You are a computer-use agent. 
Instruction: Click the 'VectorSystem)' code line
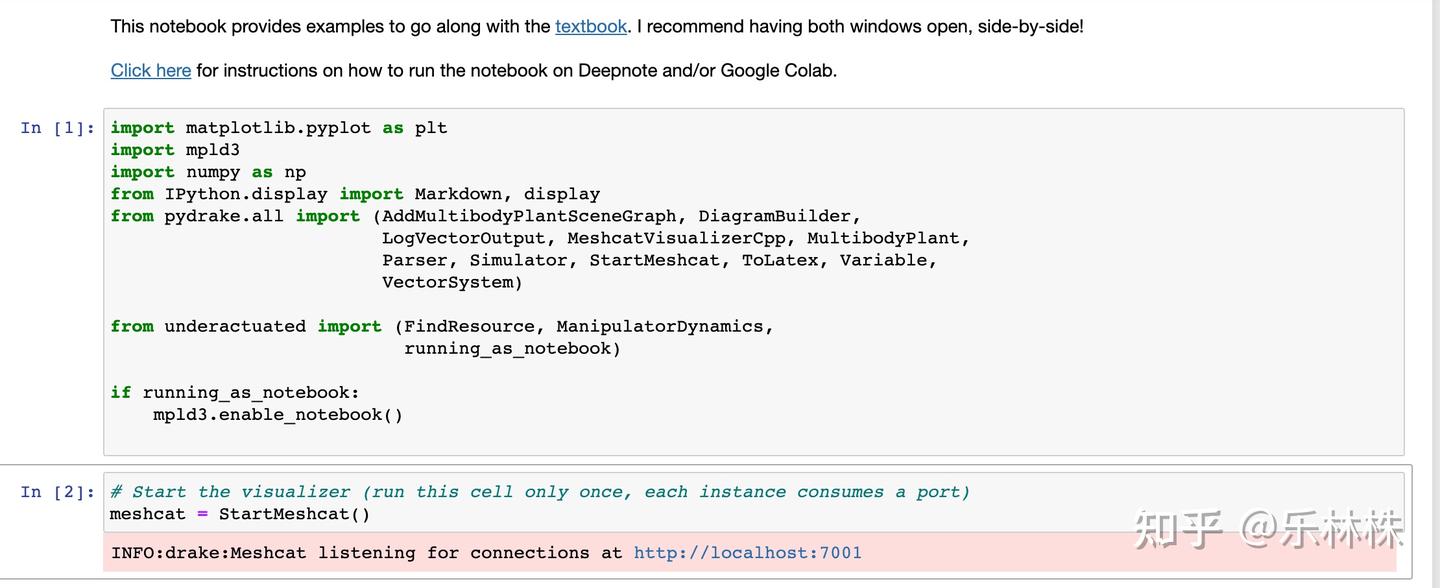pyautogui.click(x=452, y=282)
